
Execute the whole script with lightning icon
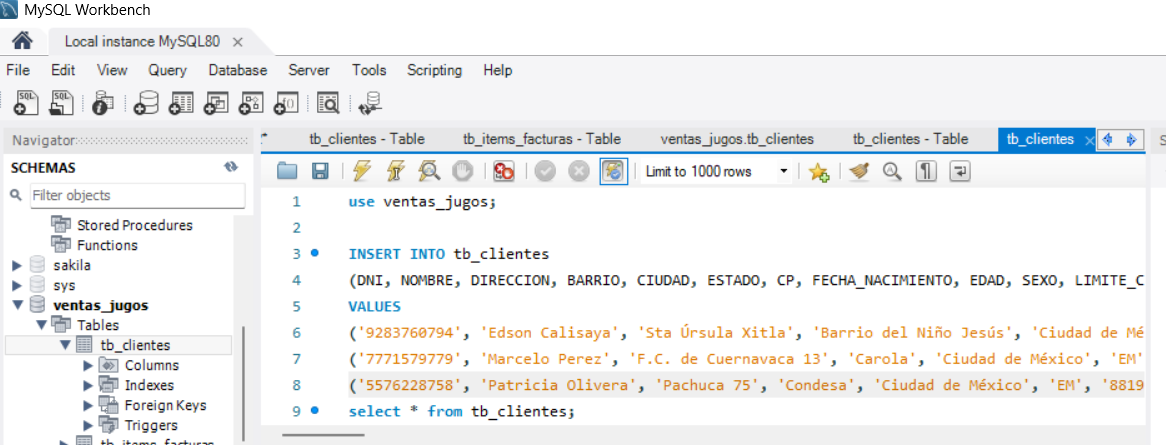pyautogui.click(x=361, y=172)
